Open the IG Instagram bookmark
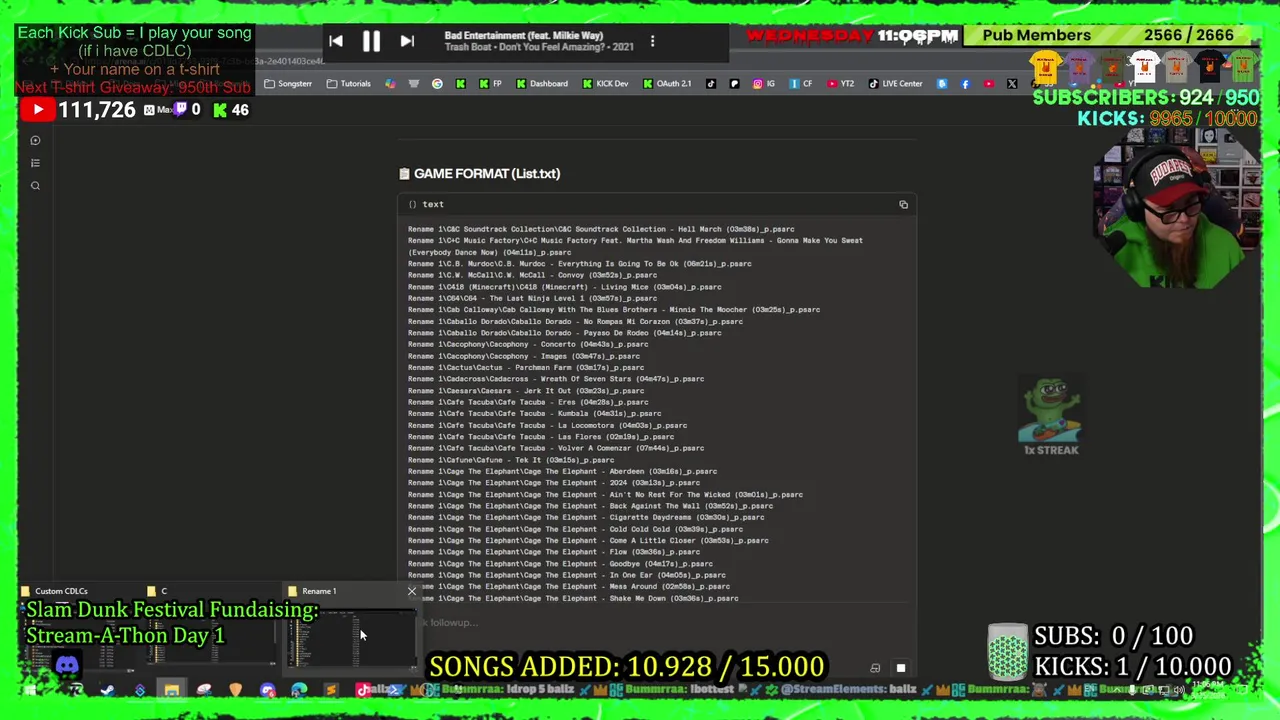Screen dimensions: 1280x720 tap(763, 84)
